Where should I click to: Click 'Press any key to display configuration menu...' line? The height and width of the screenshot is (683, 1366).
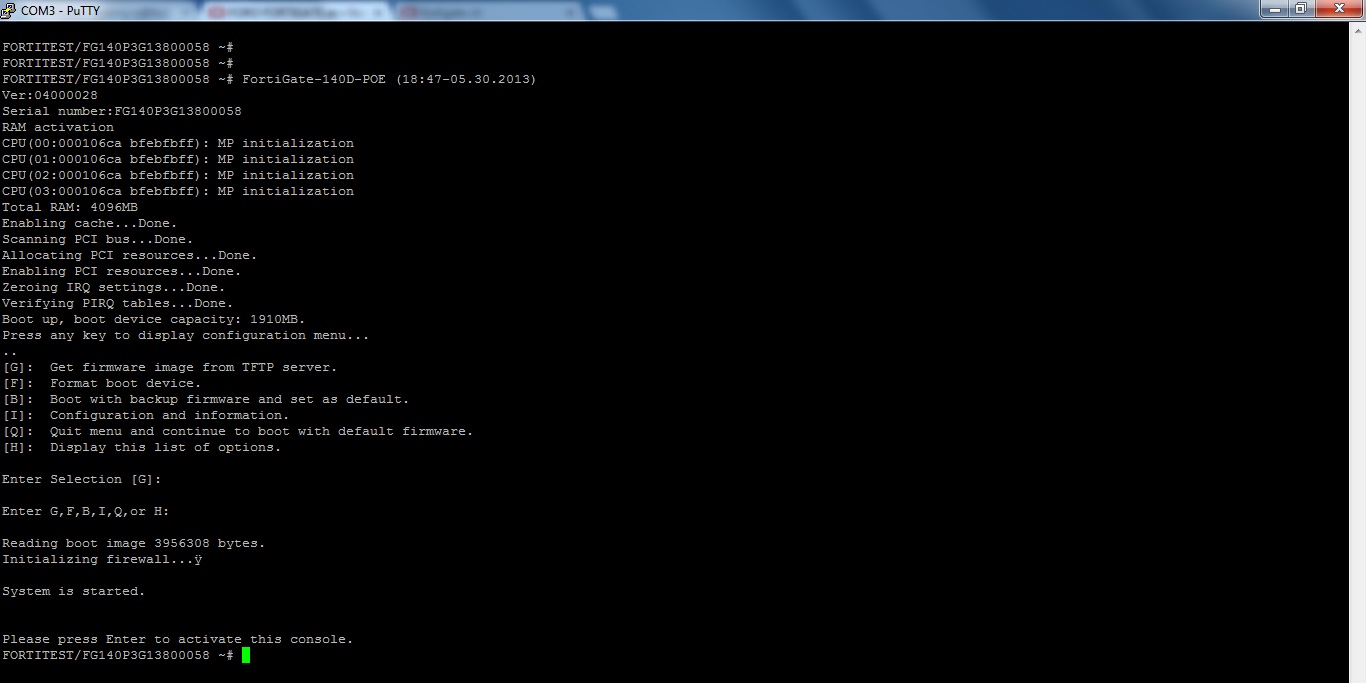(186, 335)
